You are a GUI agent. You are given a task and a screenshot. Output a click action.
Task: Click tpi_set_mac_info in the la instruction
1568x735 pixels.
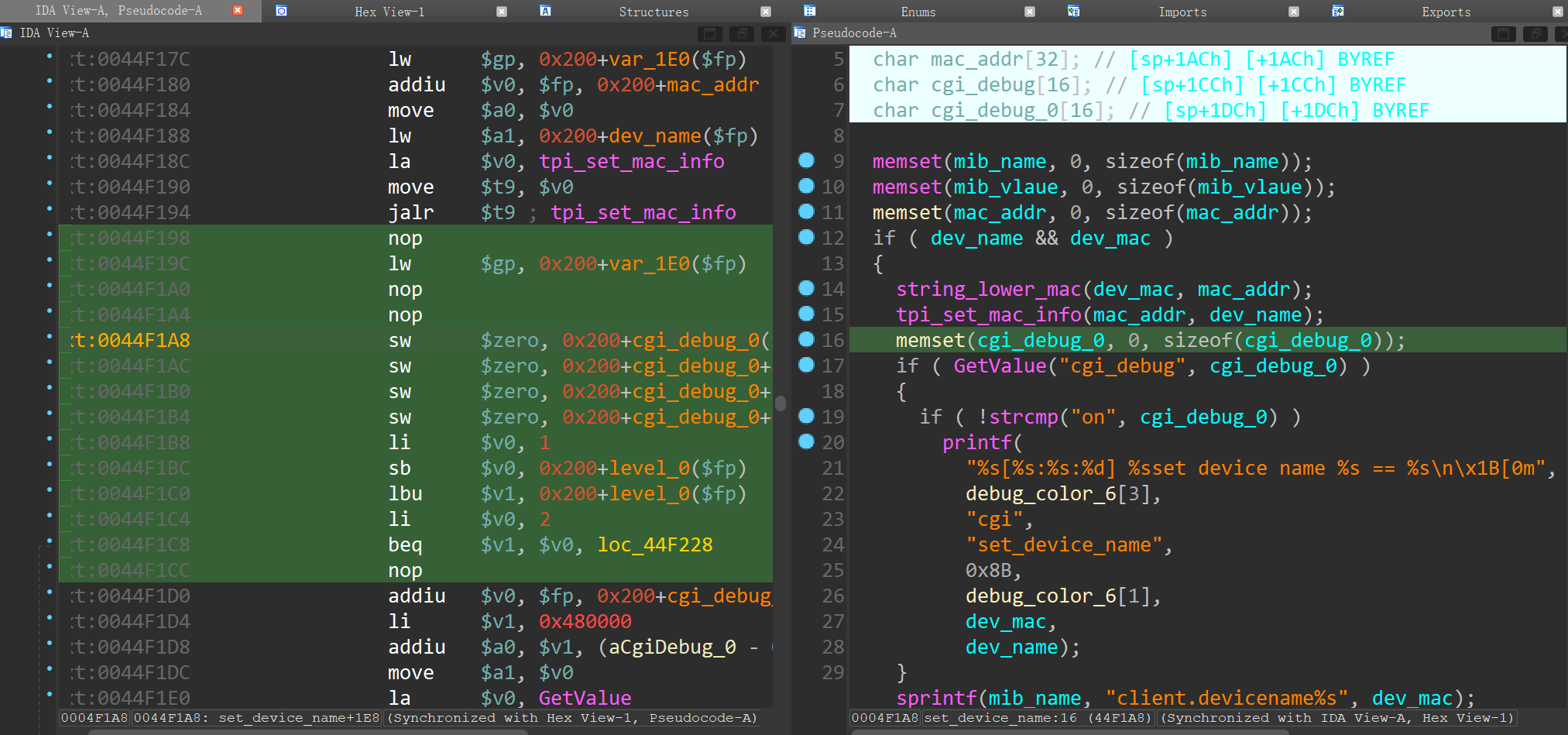click(632, 161)
